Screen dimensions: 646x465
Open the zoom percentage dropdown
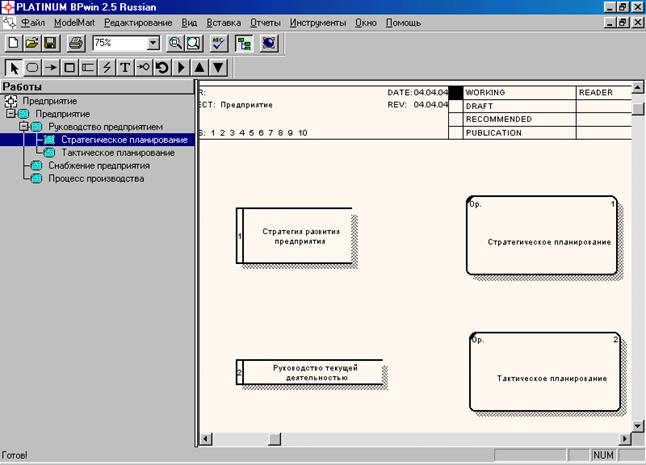pyautogui.click(x=153, y=43)
